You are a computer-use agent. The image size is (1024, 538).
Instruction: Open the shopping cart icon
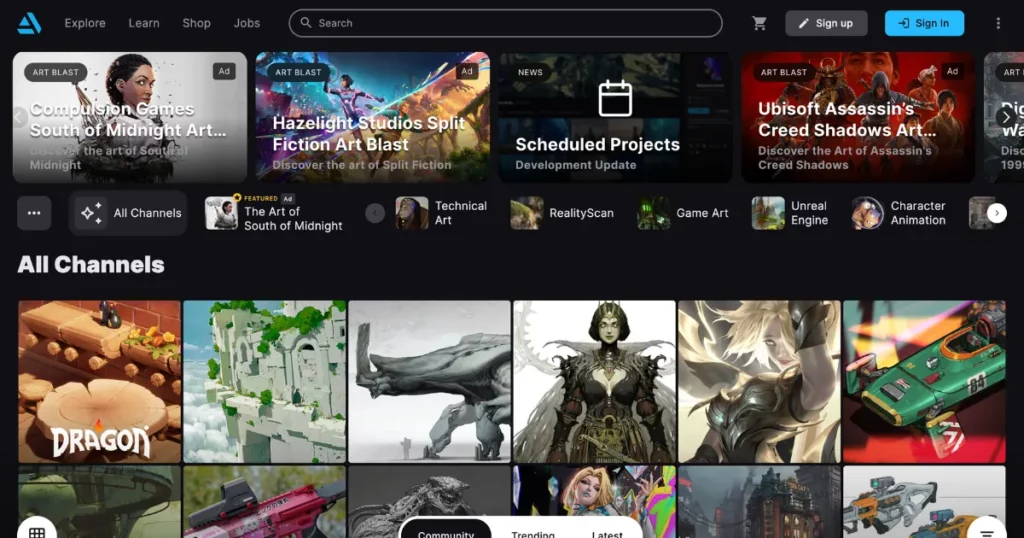pos(759,24)
